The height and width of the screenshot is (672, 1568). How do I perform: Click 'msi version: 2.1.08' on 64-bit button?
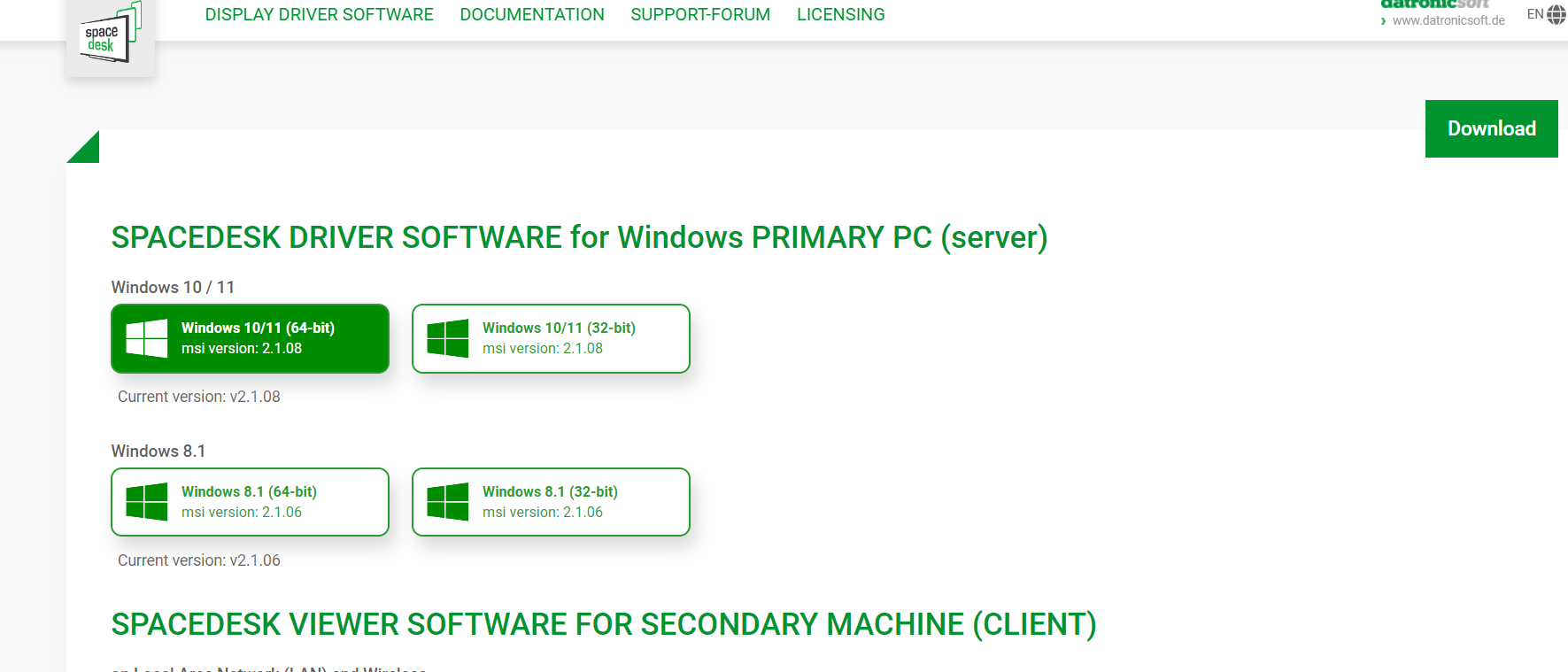242,349
